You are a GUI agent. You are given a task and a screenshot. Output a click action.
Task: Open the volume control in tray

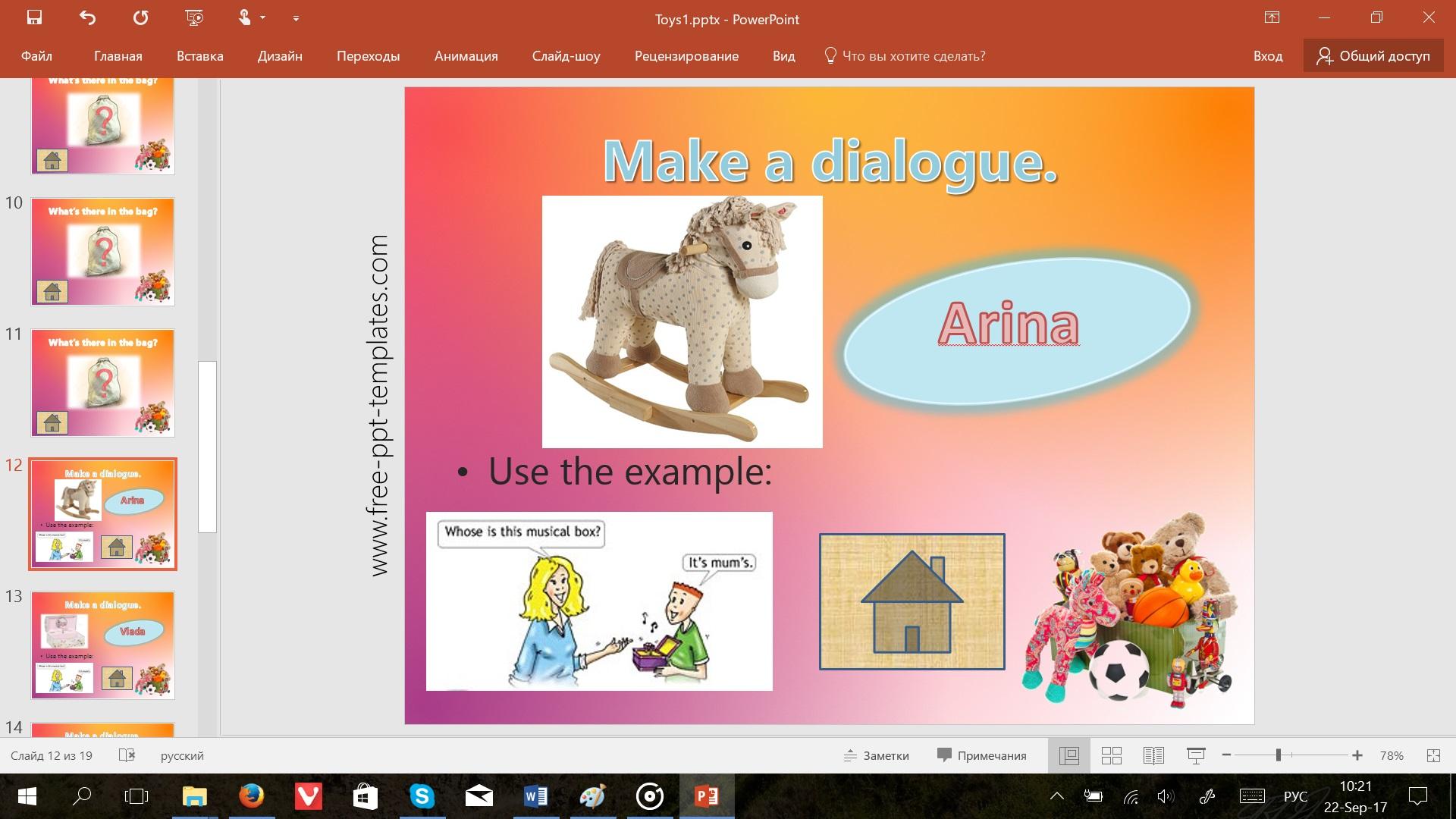[1166, 796]
